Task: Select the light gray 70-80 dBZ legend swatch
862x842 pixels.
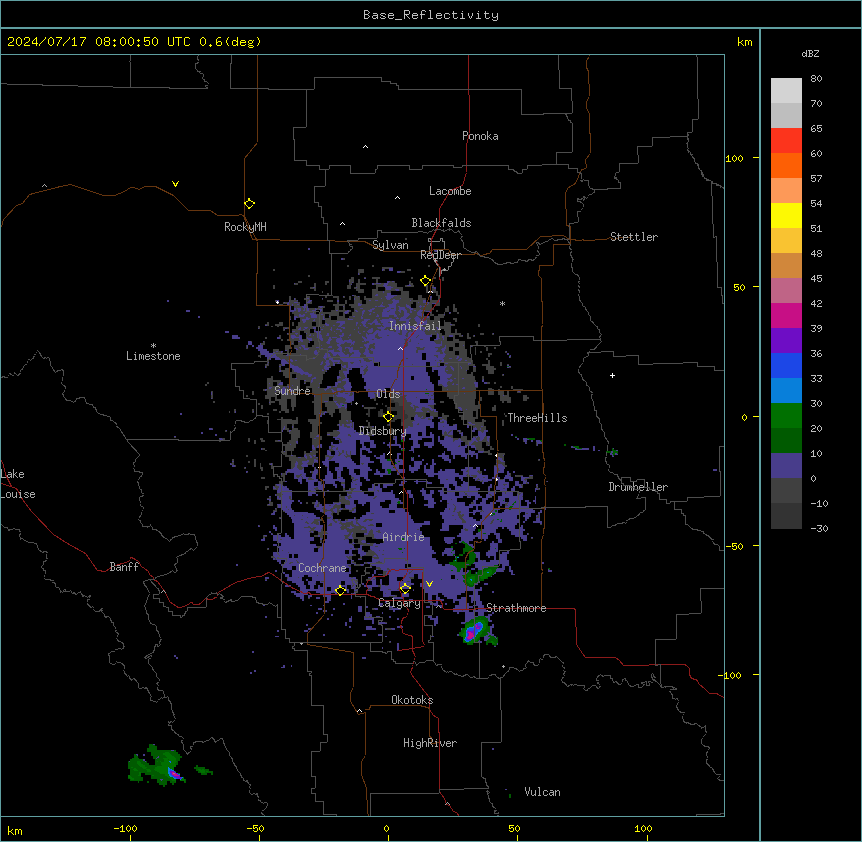Action: point(786,91)
